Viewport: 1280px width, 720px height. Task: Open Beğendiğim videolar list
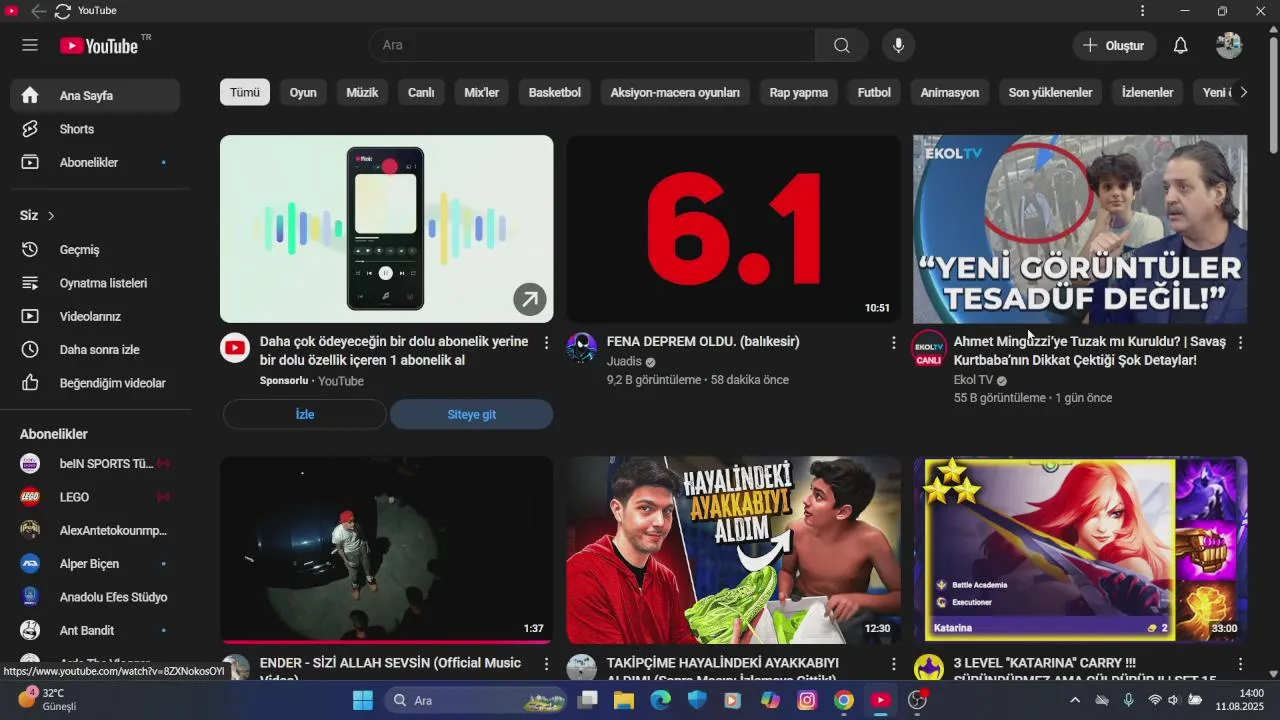coord(95,383)
